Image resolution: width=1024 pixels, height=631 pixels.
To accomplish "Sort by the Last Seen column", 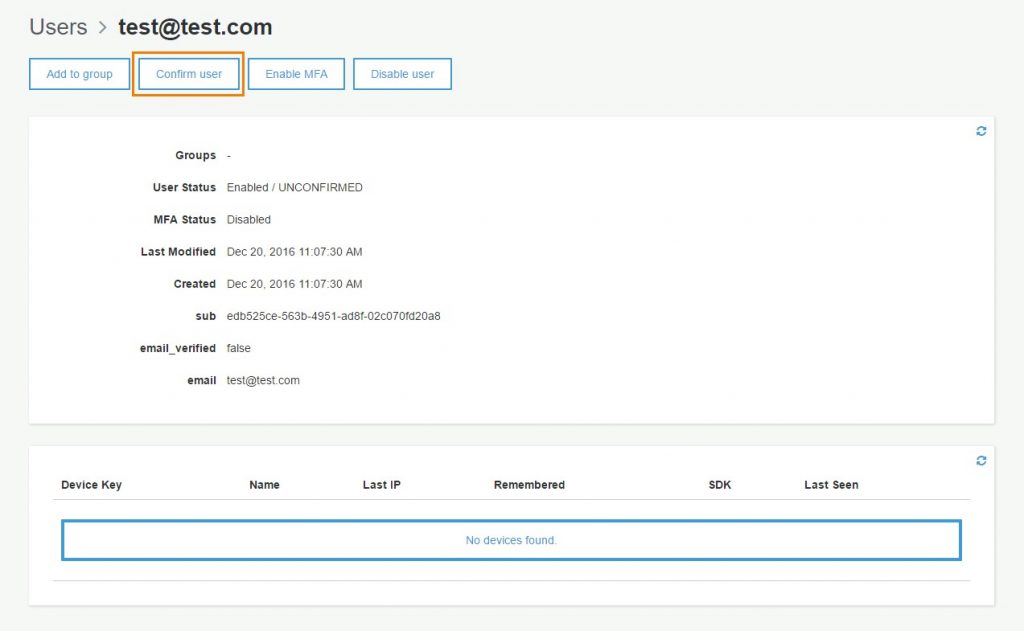I will point(831,485).
